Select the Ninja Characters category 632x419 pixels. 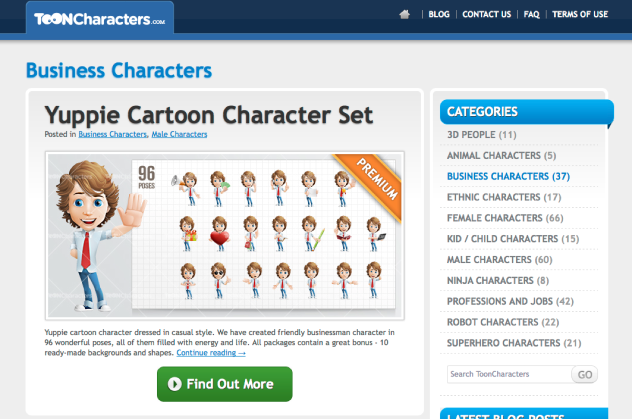498,280
